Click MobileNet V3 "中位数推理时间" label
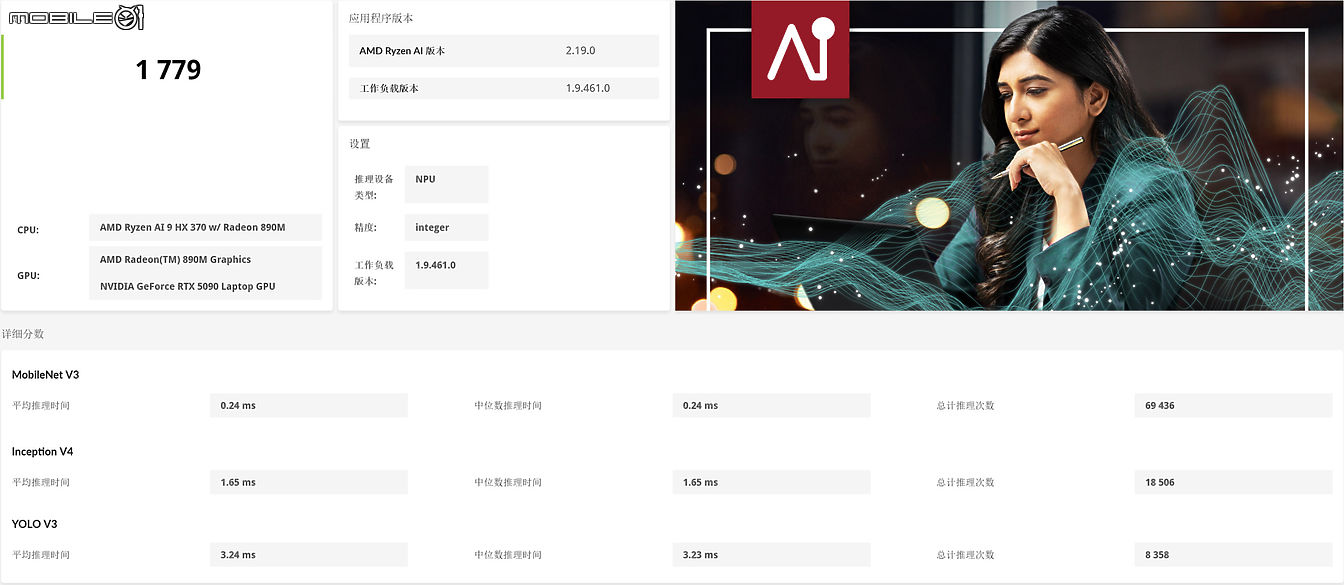 pyautogui.click(x=508, y=406)
